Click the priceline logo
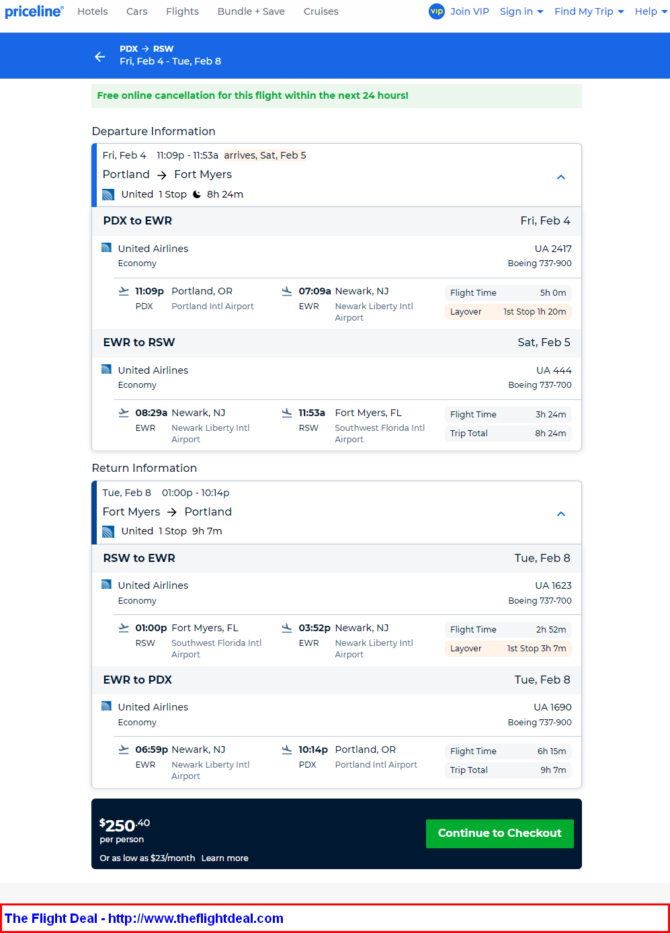 coord(34,11)
